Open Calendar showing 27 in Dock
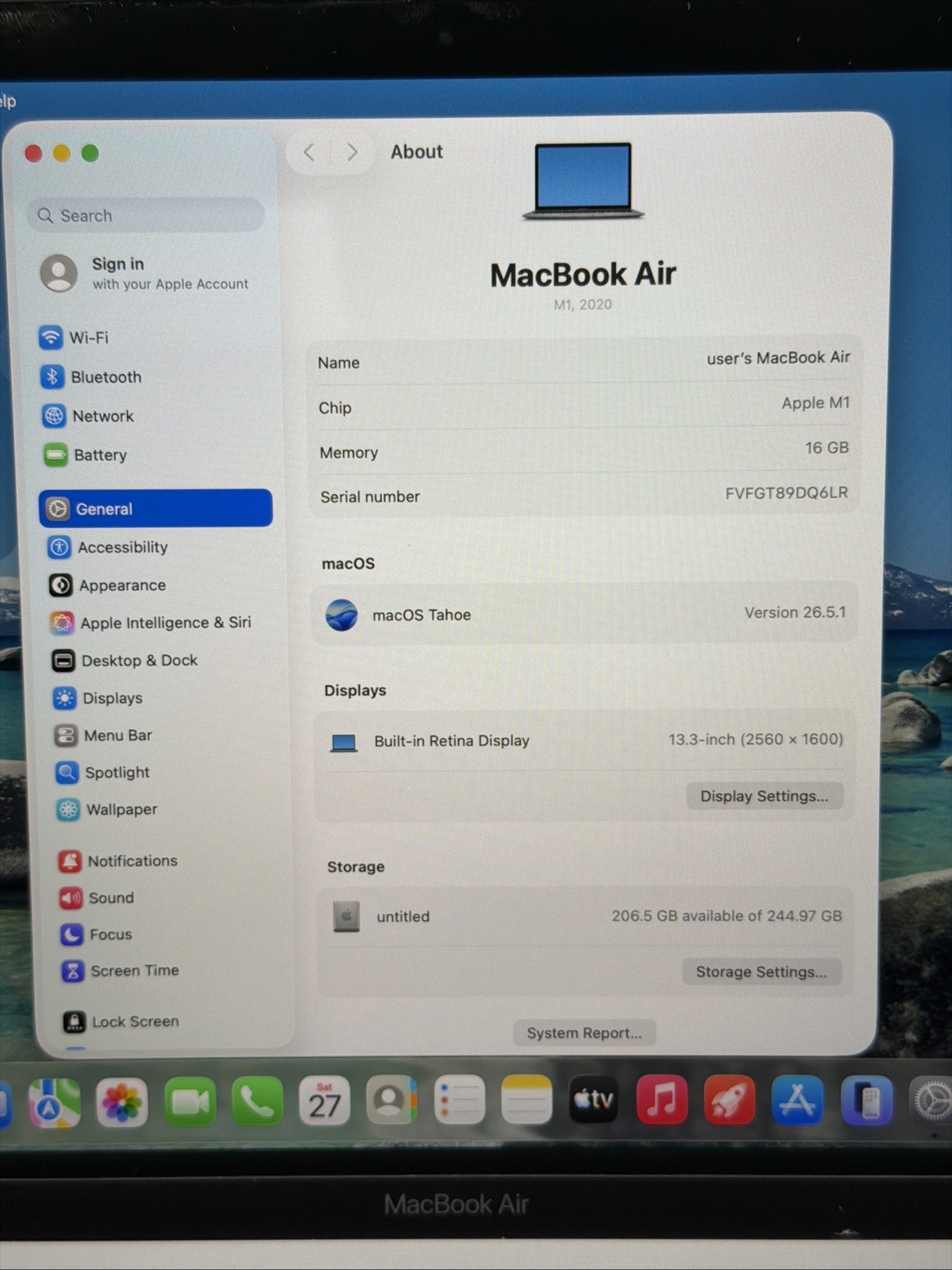Viewport: 952px width, 1270px height. click(x=325, y=1101)
